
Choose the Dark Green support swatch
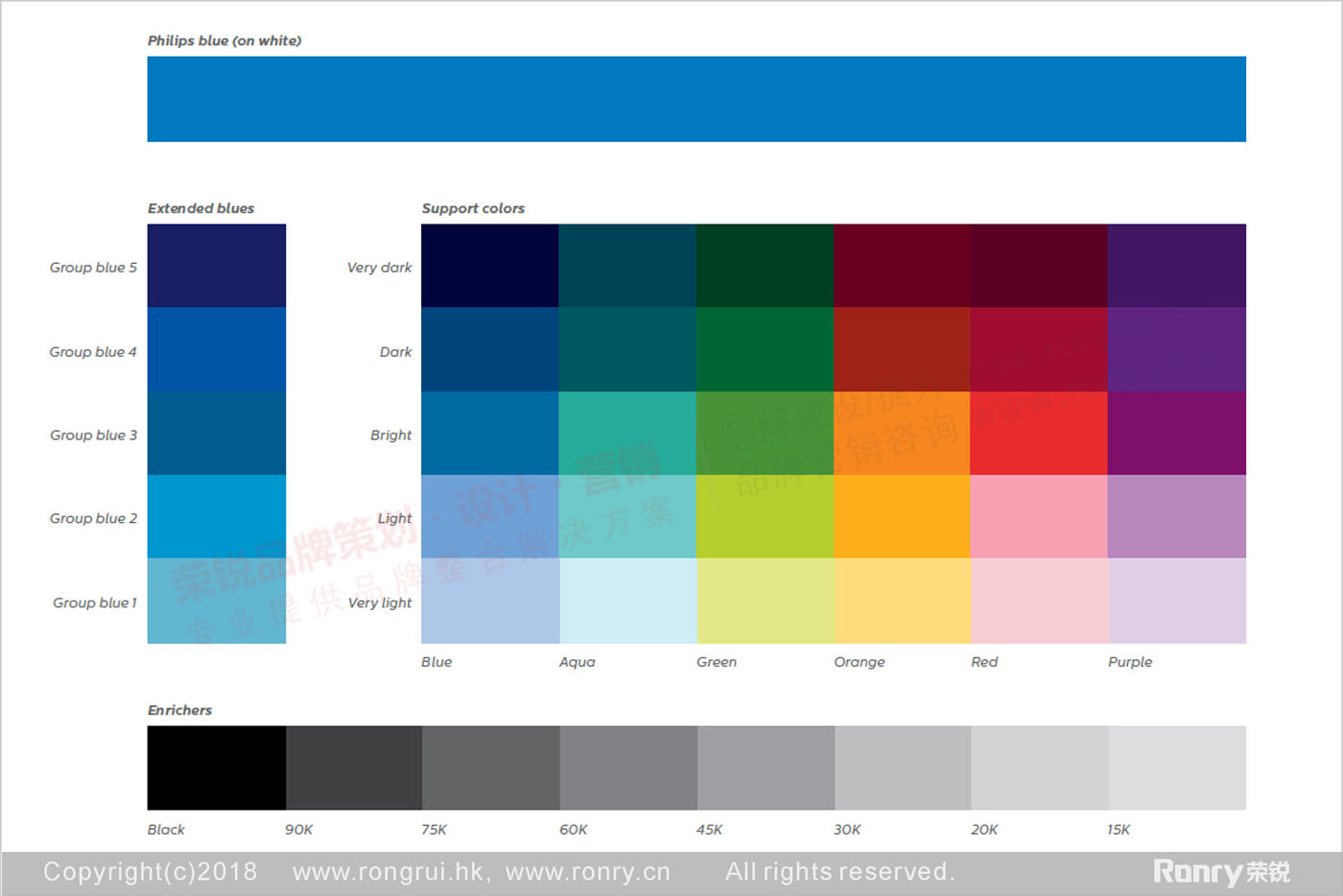point(766,349)
